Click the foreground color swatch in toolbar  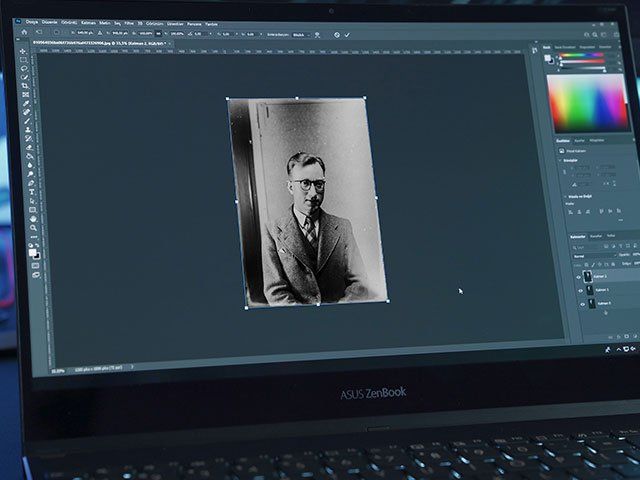(33, 253)
